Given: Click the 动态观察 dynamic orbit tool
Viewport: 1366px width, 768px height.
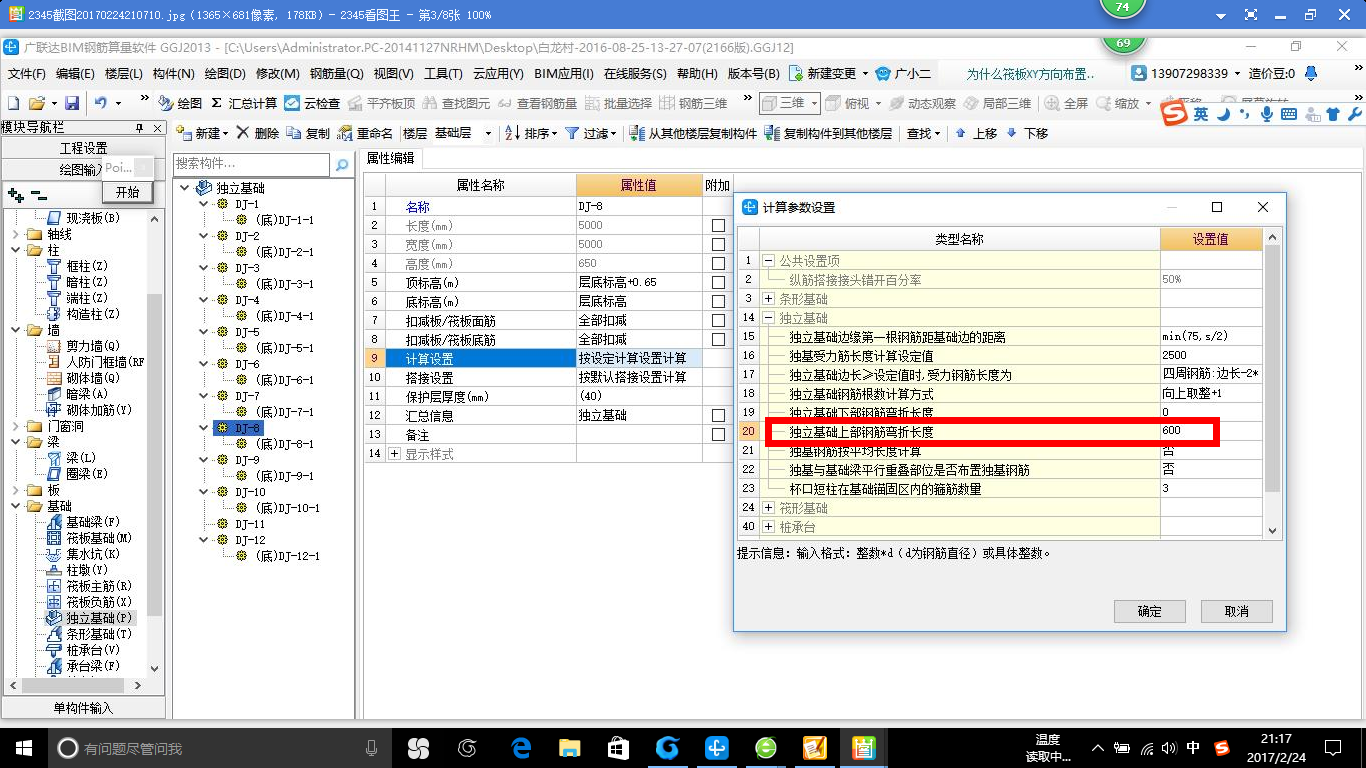Looking at the screenshot, I should (x=922, y=103).
